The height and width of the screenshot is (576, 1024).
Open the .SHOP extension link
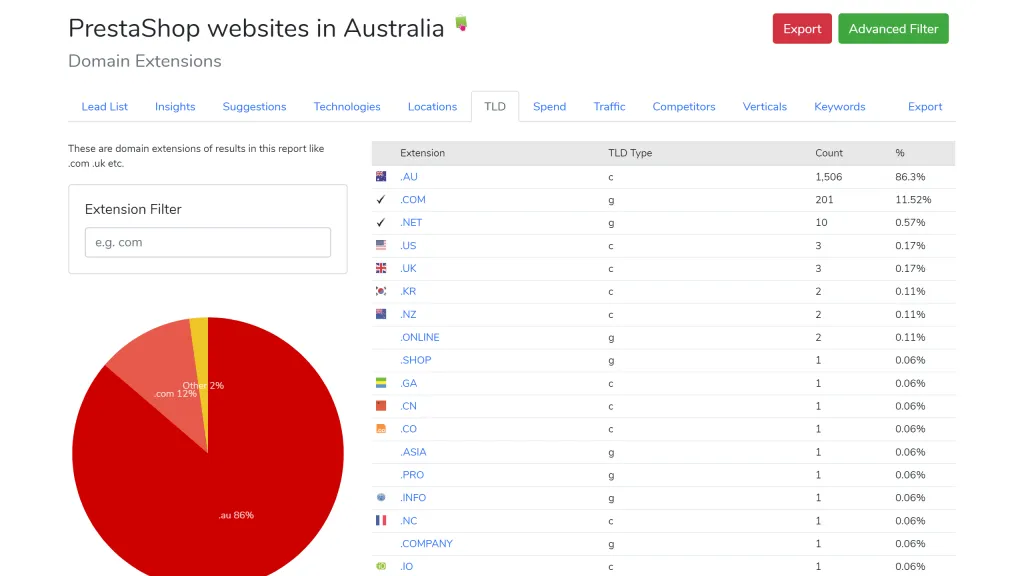(415, 360)
